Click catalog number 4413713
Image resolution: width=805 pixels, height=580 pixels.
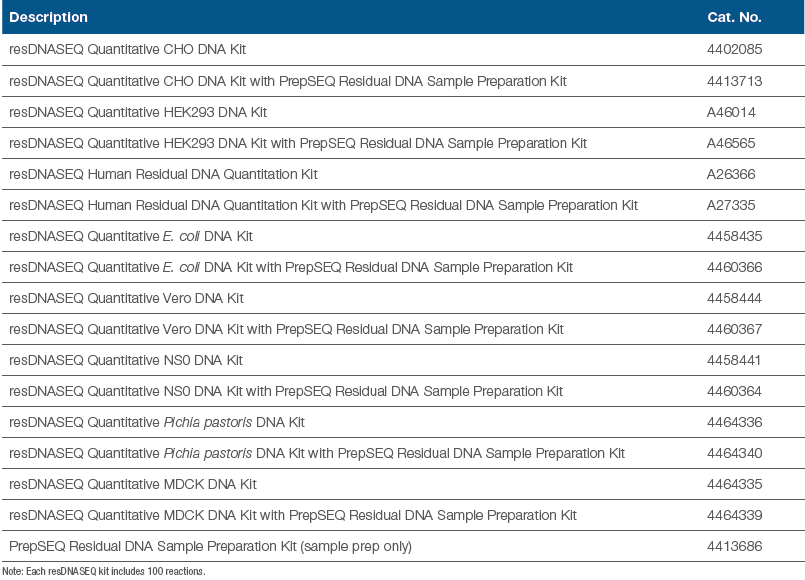coord(734,80)
